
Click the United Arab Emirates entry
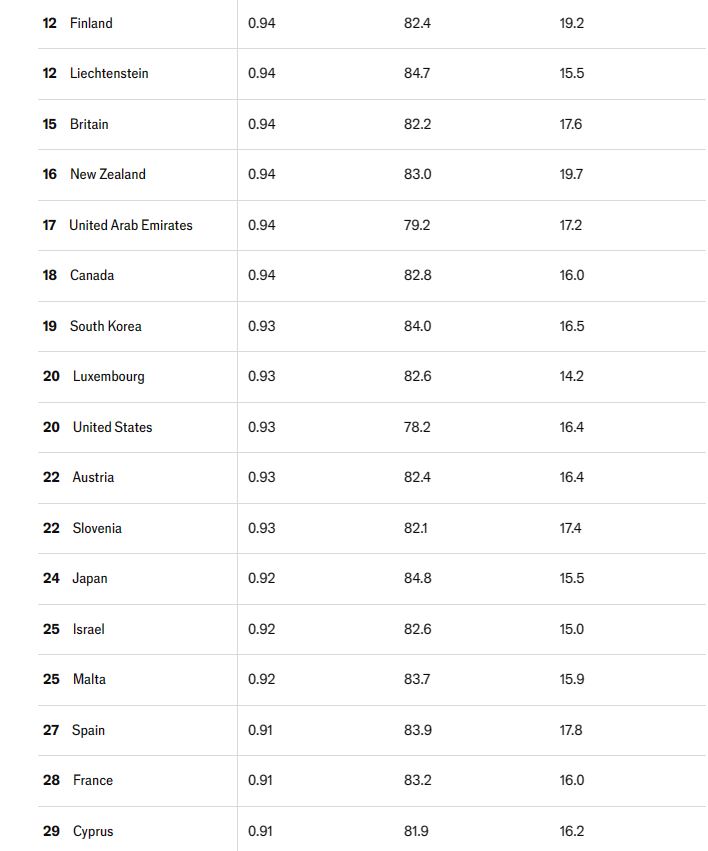131,225
